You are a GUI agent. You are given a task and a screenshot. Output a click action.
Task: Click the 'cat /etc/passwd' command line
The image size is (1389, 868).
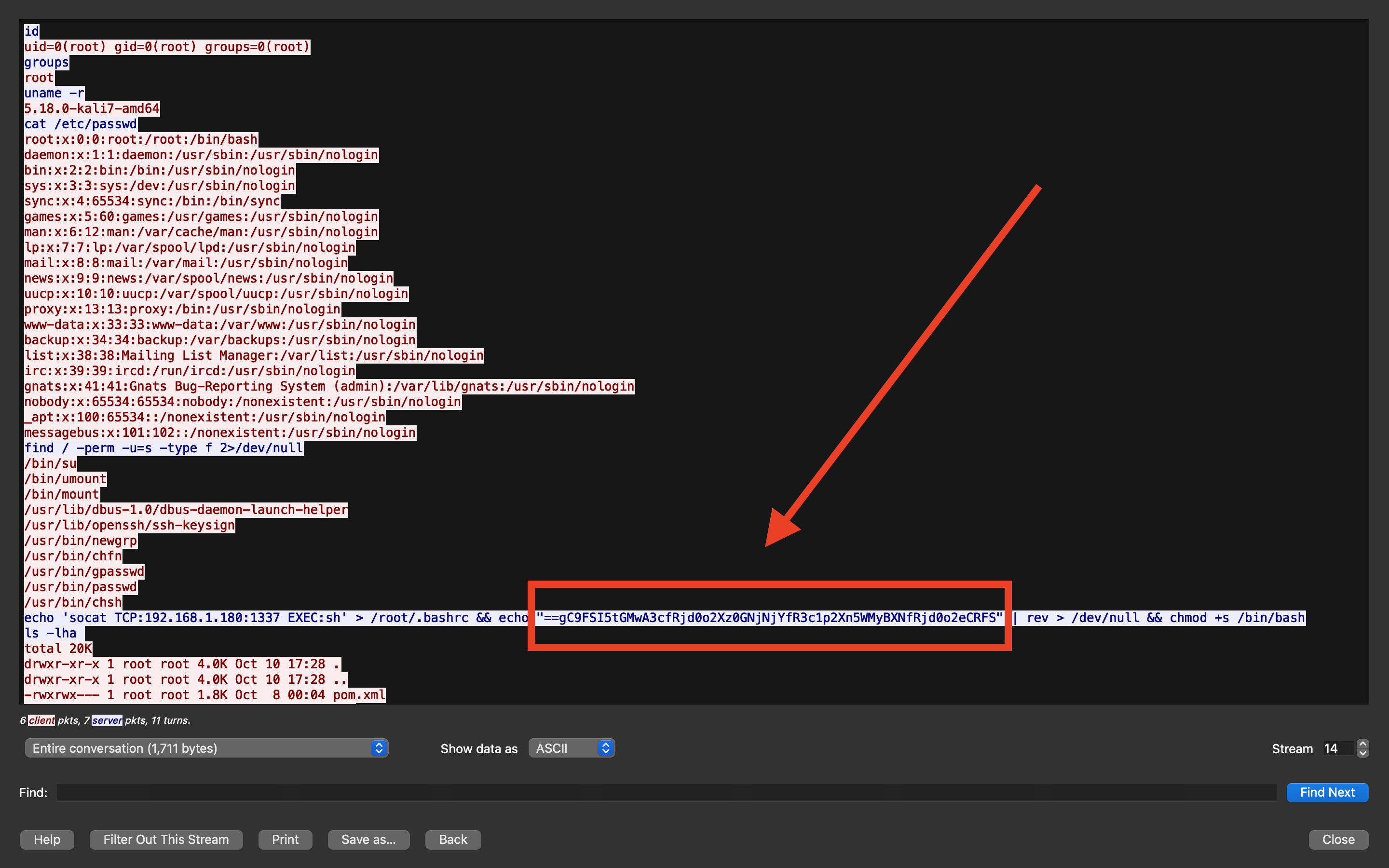tap(81, 124)
